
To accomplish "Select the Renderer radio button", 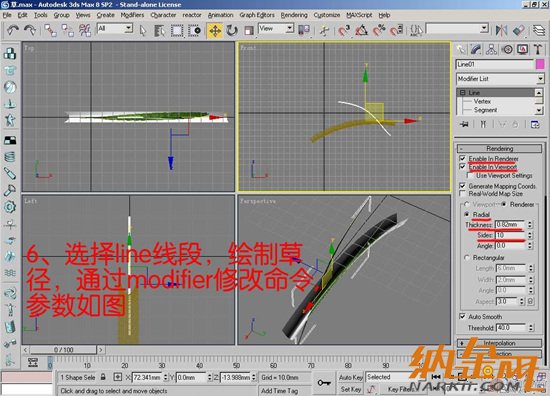I will [x=504, y=204].
